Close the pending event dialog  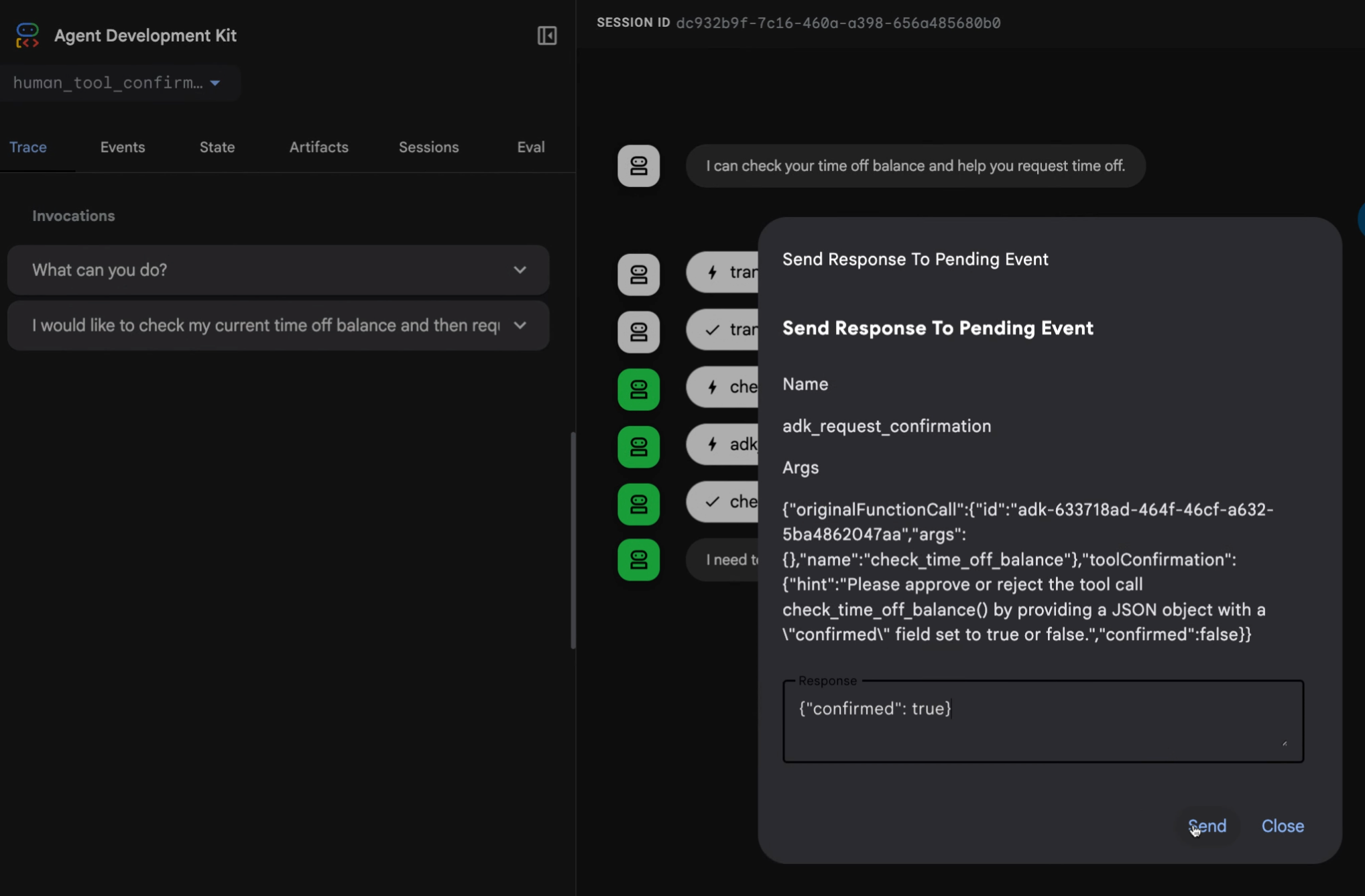pos(1282,826)
